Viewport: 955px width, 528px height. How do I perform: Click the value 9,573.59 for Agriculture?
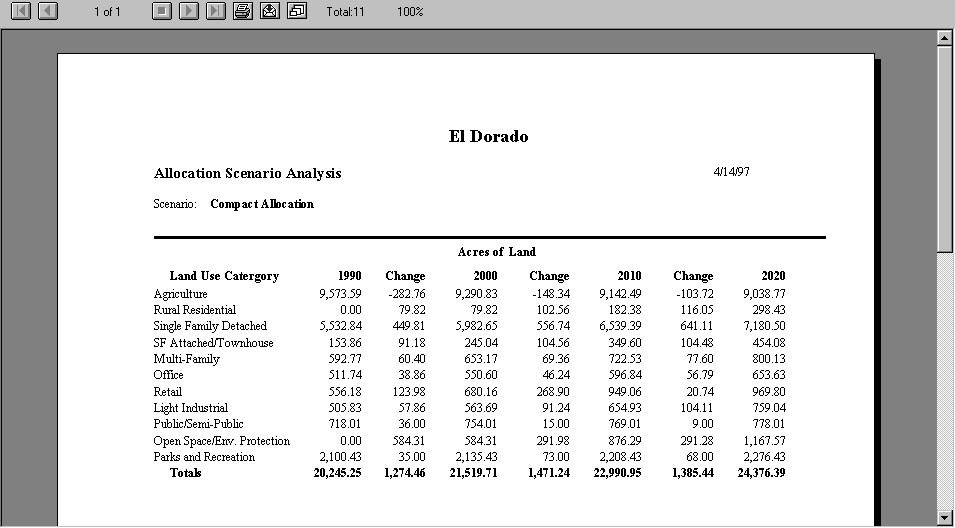pos(340,294)
